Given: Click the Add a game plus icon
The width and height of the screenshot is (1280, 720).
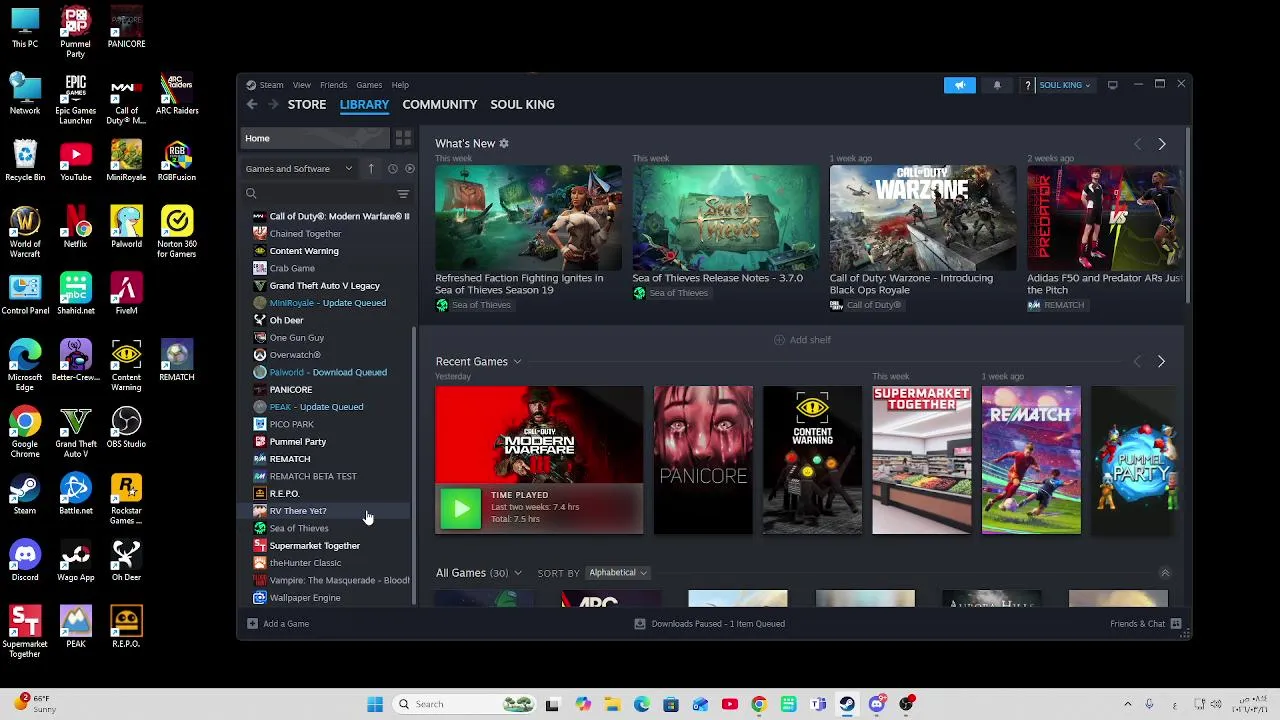Looking at the screenshot, I should [x=252, y=624].
